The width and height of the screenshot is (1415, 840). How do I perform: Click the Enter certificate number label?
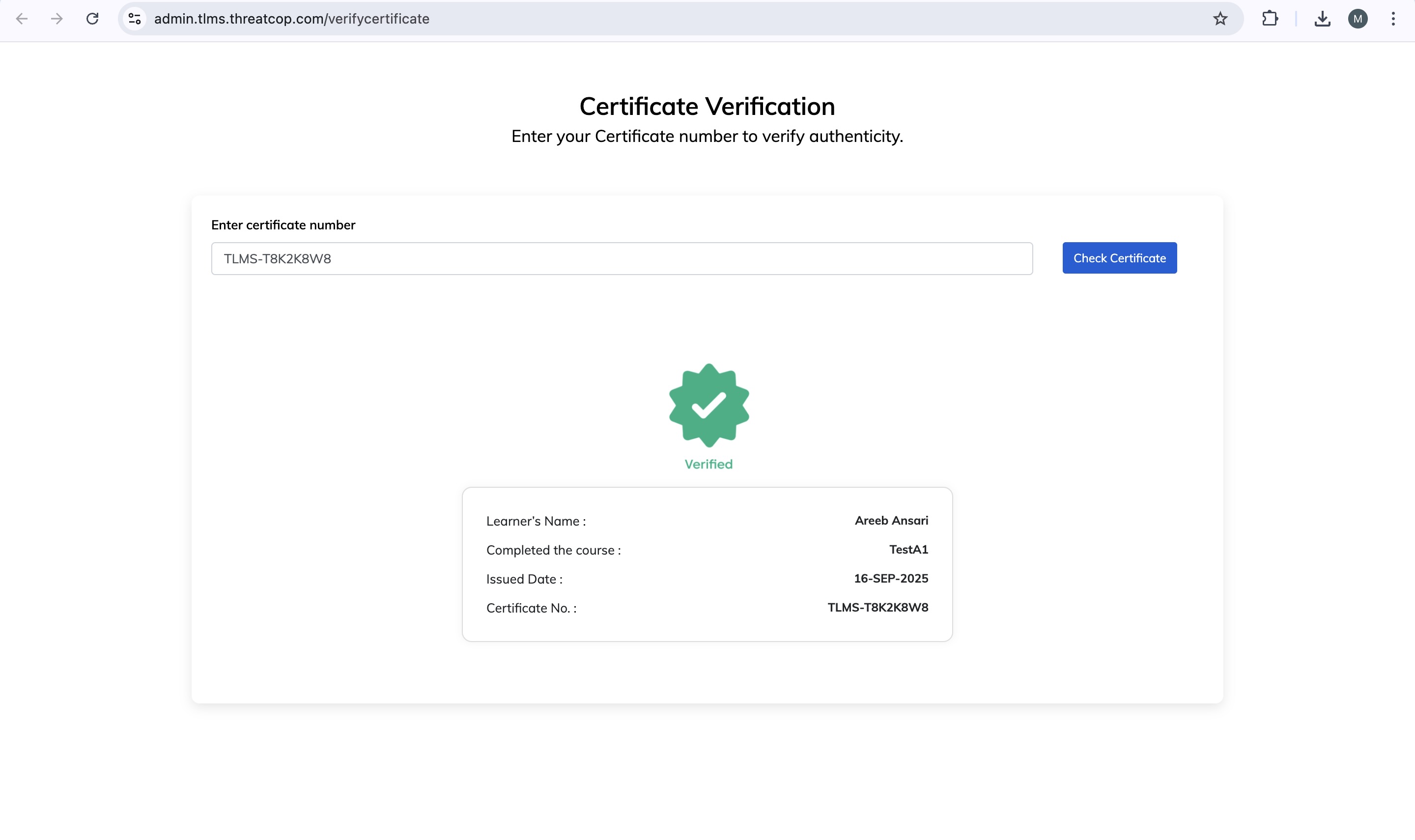point(283,224)
